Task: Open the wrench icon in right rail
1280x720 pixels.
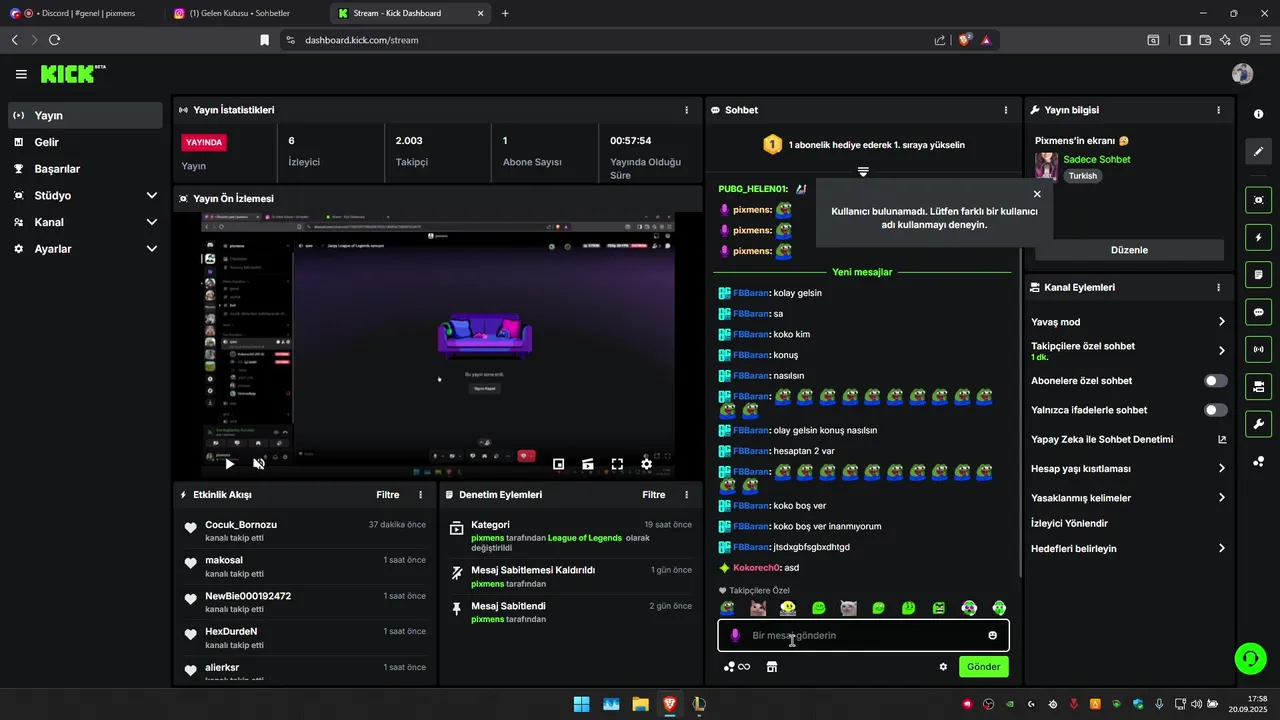Action: coord(1258,424)
